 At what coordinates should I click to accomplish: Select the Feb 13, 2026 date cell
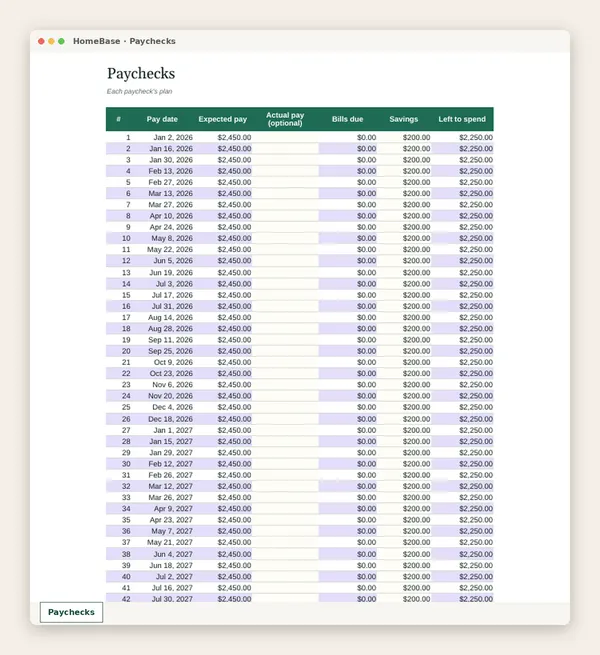click(163, 171)
